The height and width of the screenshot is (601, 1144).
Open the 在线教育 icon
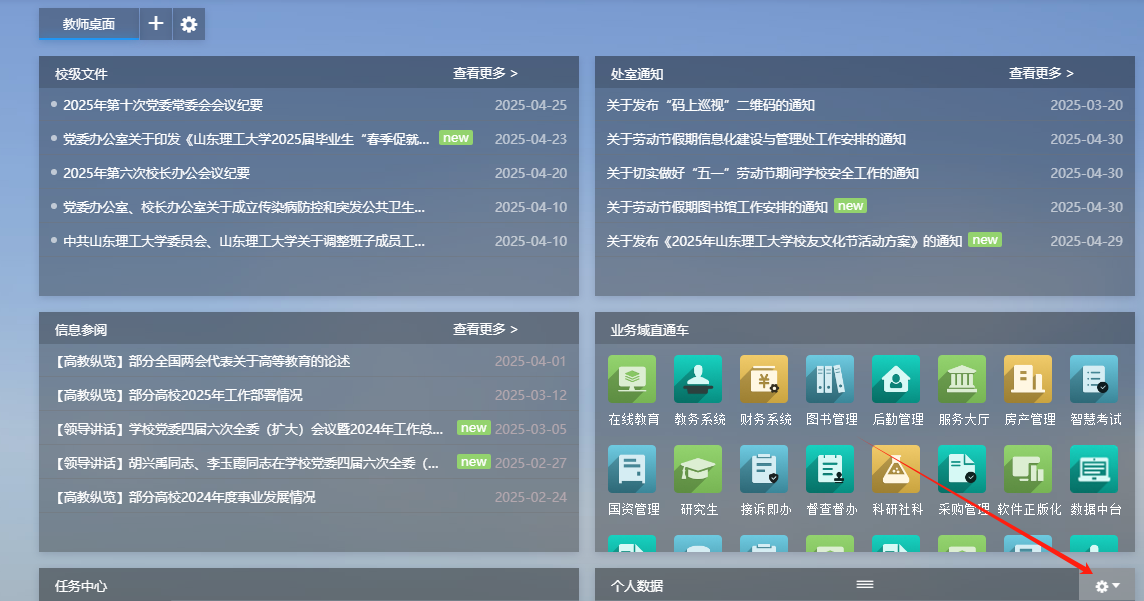click(633, 380)
